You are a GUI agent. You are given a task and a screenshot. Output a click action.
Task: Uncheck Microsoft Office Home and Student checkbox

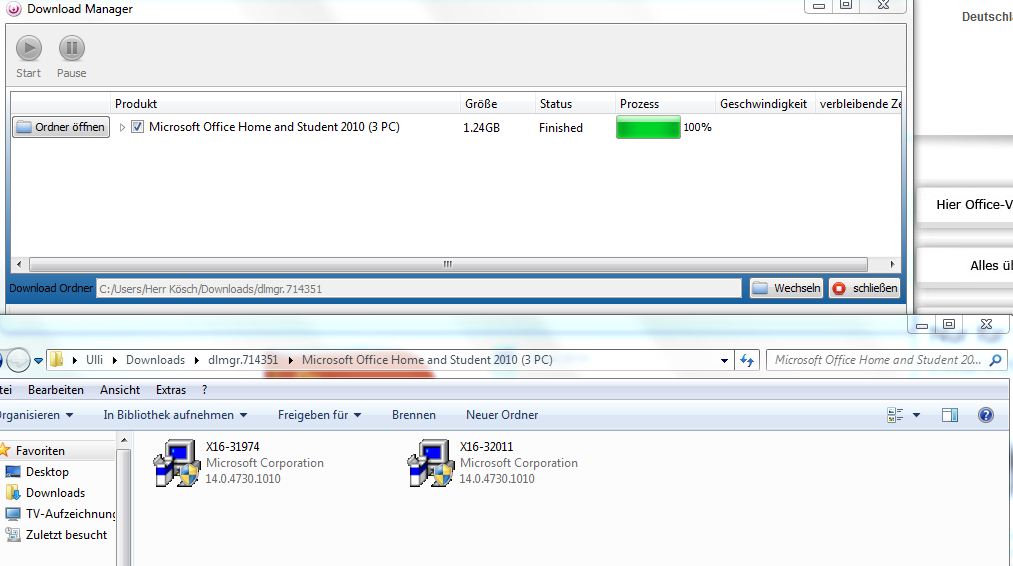137,127
